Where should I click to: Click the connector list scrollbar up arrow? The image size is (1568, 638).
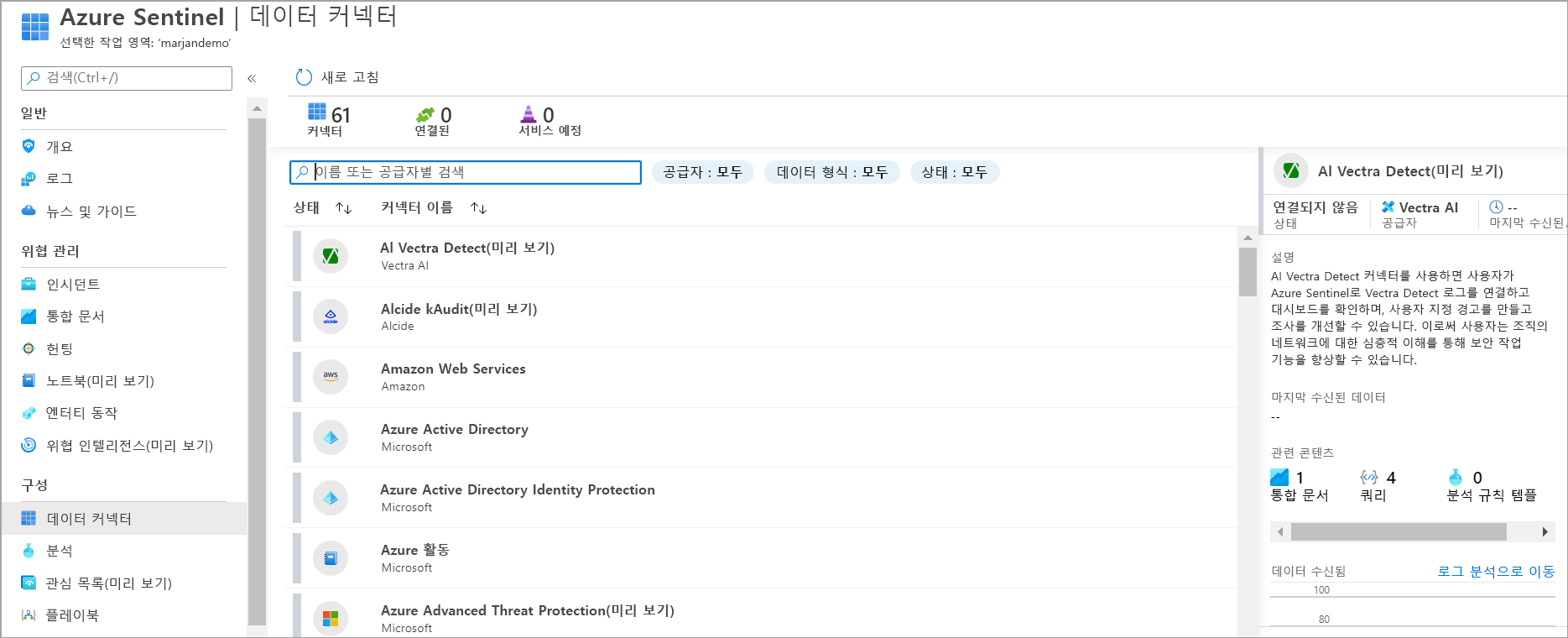point(1248,238)
